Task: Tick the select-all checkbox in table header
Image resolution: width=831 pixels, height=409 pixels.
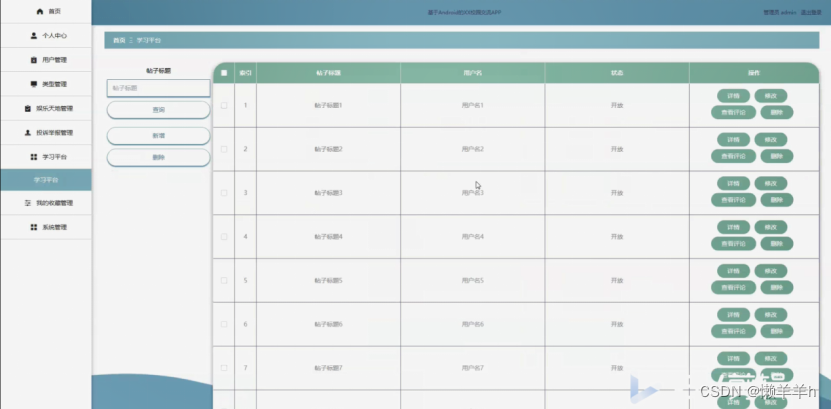Action: click(x=224, y=73)
